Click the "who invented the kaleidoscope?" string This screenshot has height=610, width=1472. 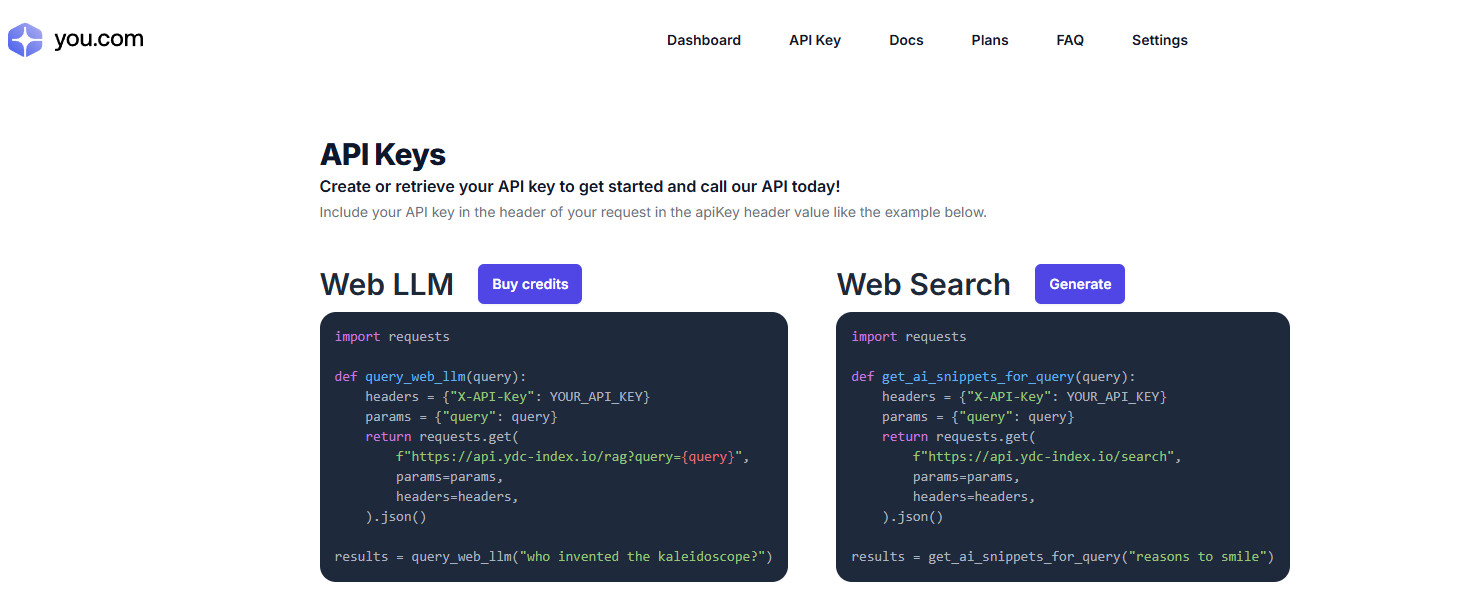tap(645, 557)
